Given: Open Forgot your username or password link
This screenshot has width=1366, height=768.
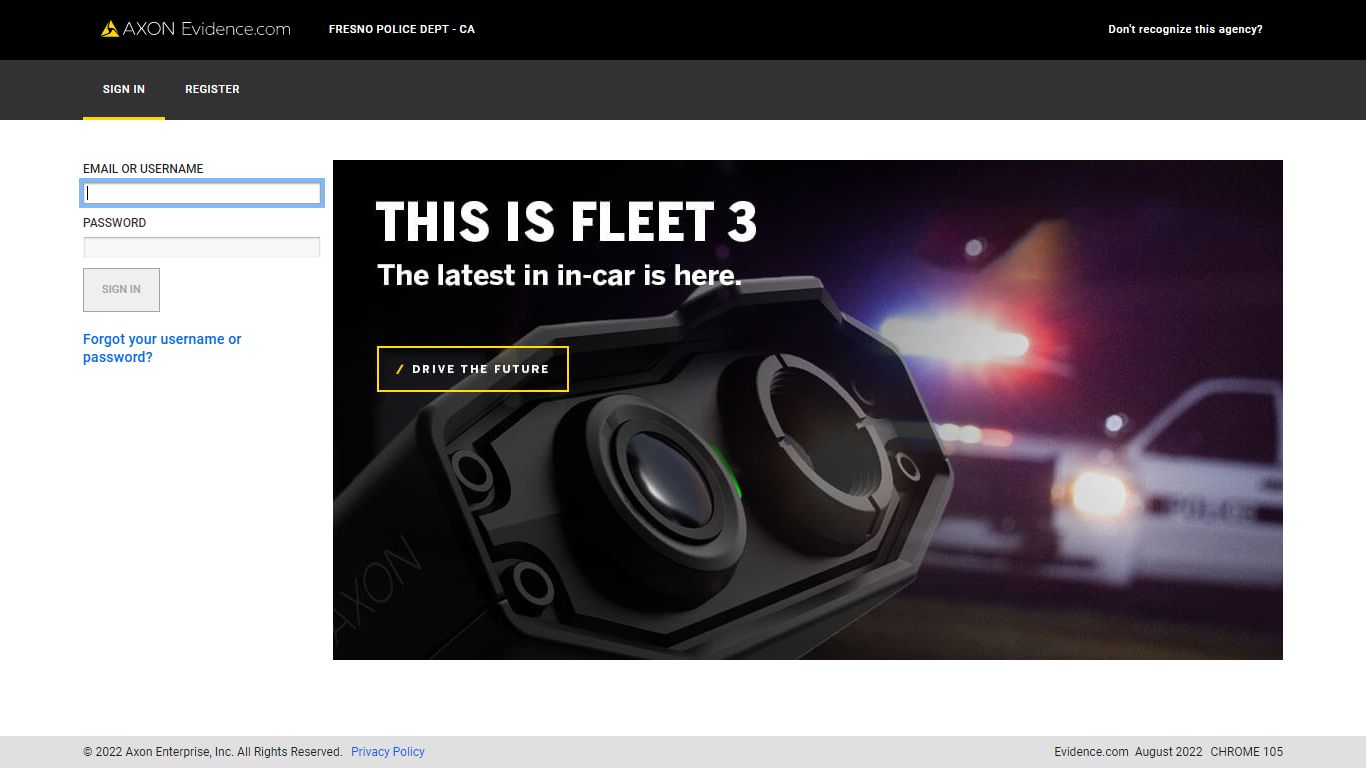Looking at the screenshot, I should [x=162, y=348].
